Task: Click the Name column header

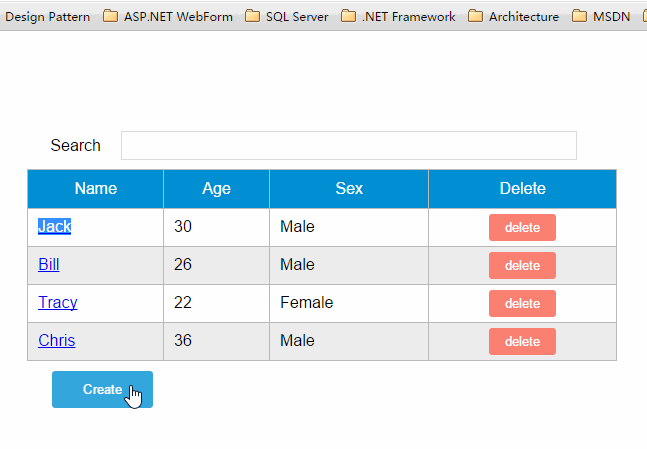Action: click(96, 189)
